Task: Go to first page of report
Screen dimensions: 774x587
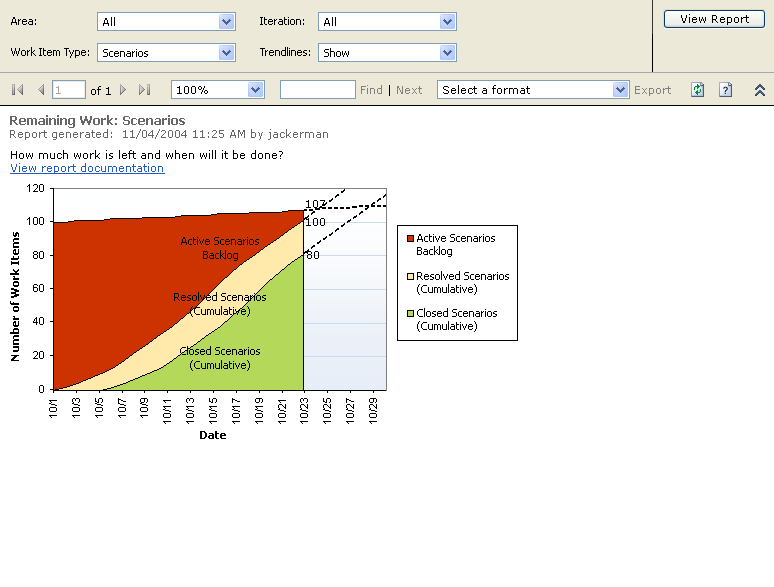Action: tap(17, 90)
